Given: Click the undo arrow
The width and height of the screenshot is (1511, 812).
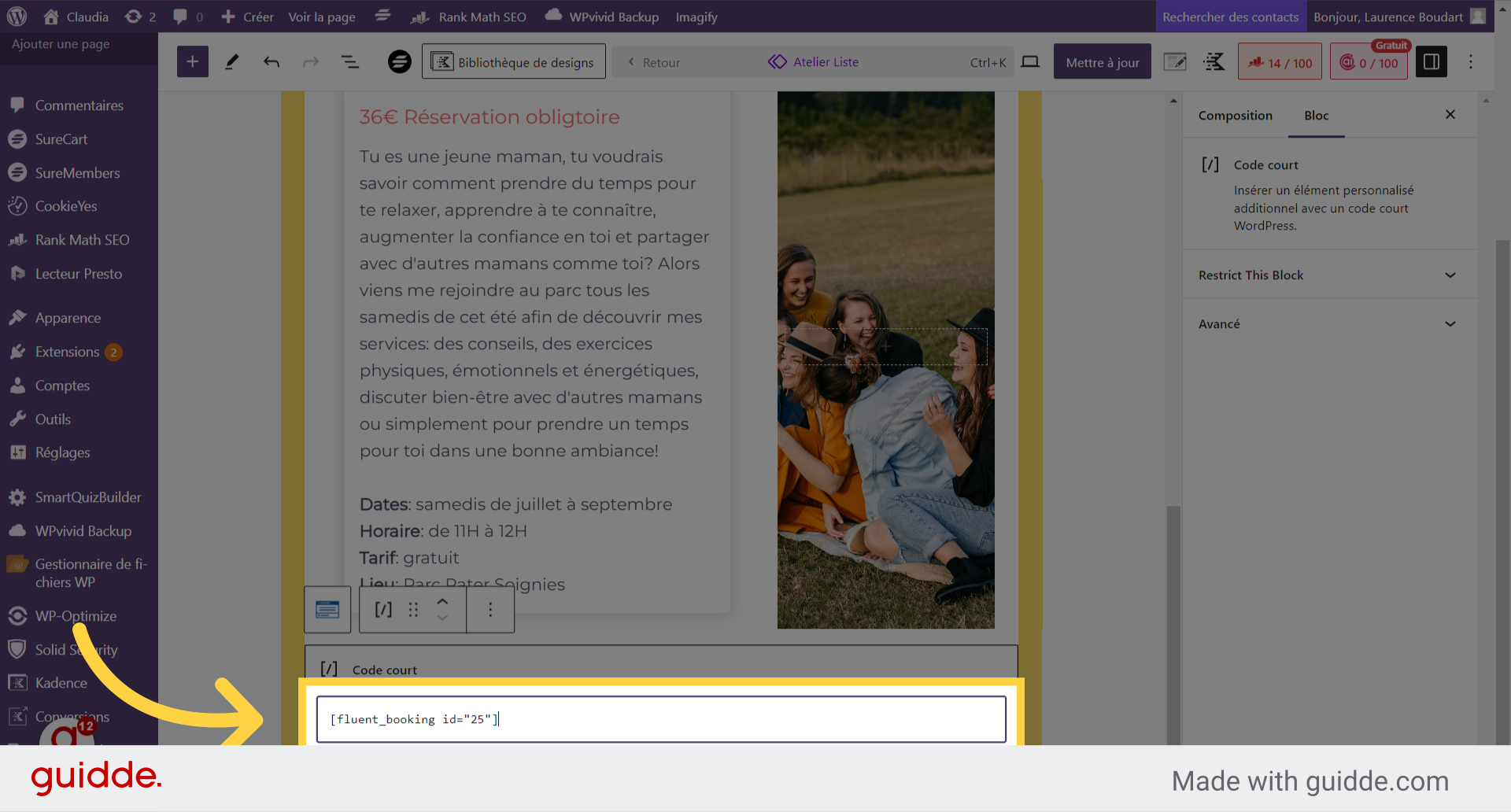Looking at the screenshot, I should [272, 62].
